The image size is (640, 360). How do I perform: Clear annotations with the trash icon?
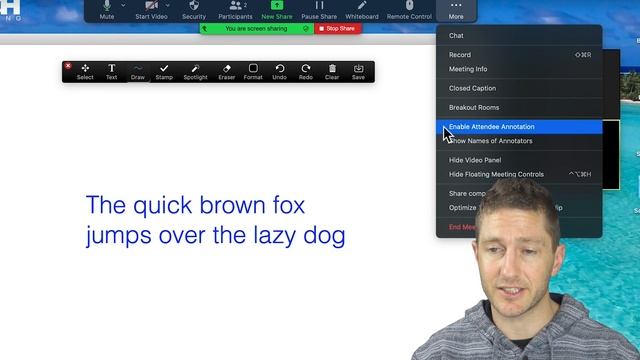332,72
